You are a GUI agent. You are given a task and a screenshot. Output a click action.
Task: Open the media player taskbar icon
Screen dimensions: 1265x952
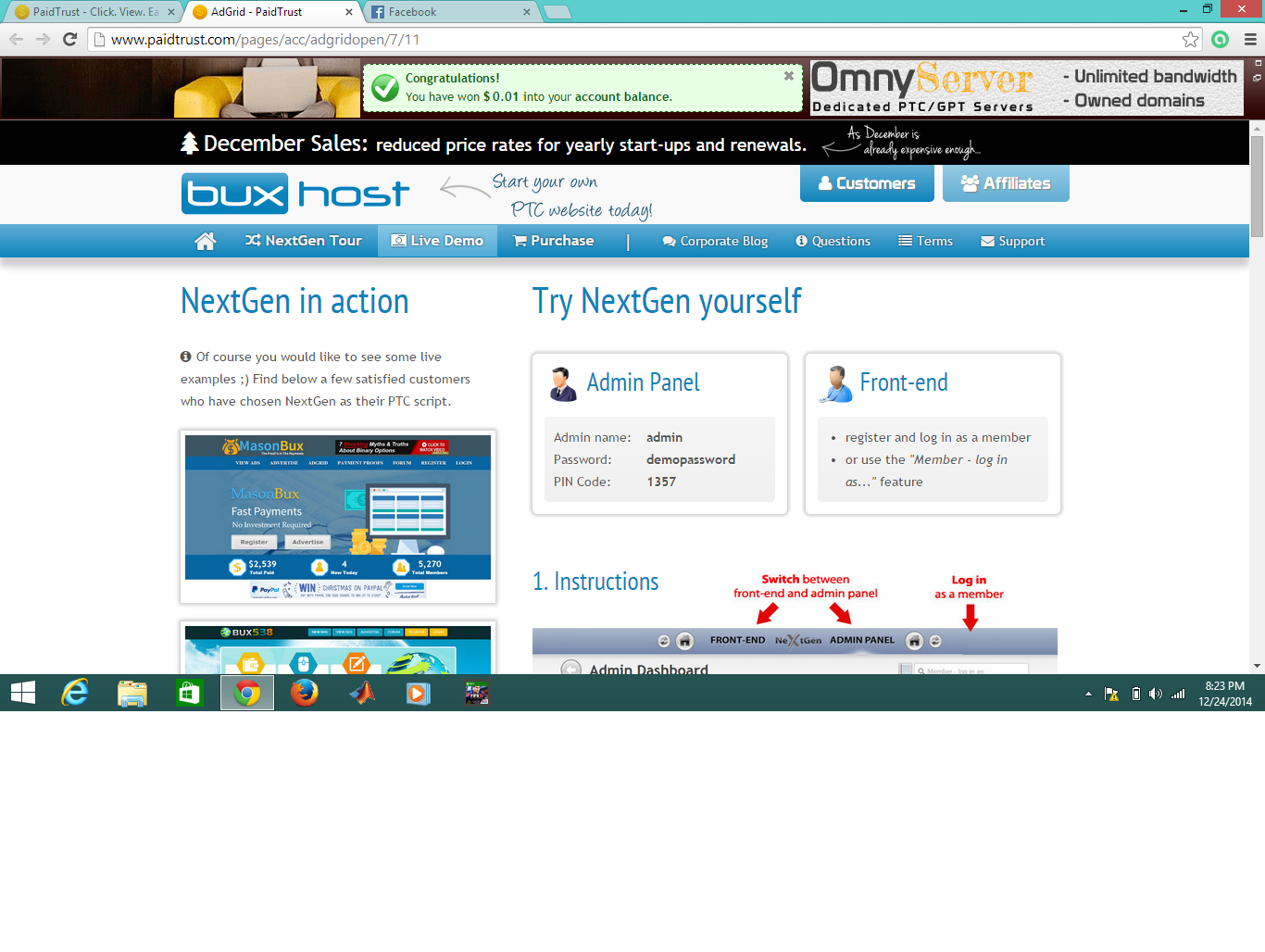419,693
